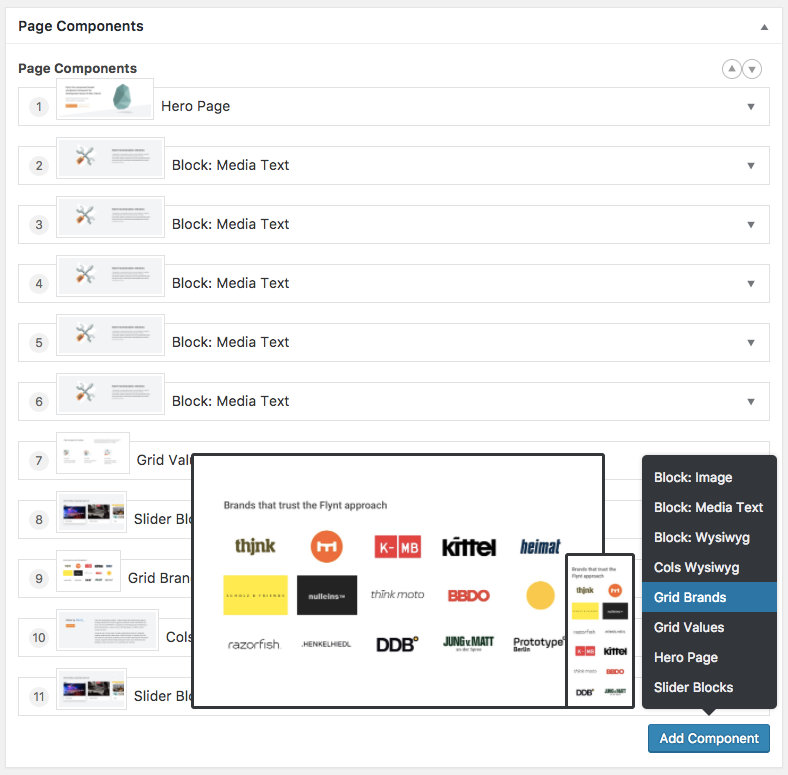The width and height of the screenshot is (788, 775).
Task: Click the row number 11 handle
Action: tap(39, 697)
